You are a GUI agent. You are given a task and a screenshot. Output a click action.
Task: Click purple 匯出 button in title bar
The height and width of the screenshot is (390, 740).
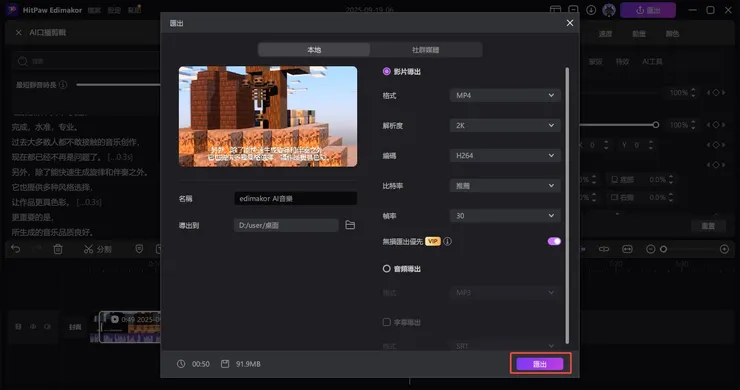click(x=648, y=10)
